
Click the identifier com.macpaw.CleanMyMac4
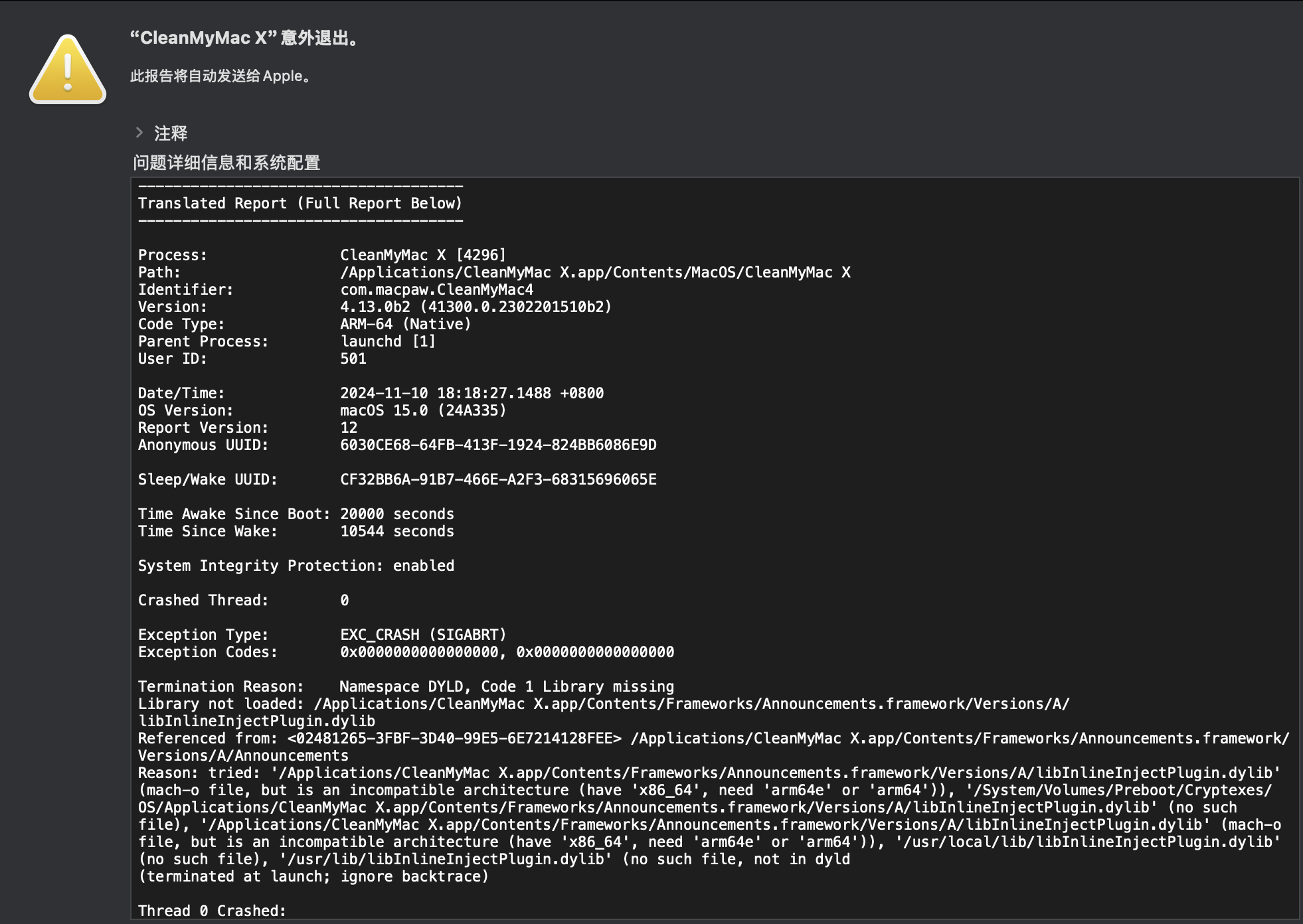[x=436, y=289]
